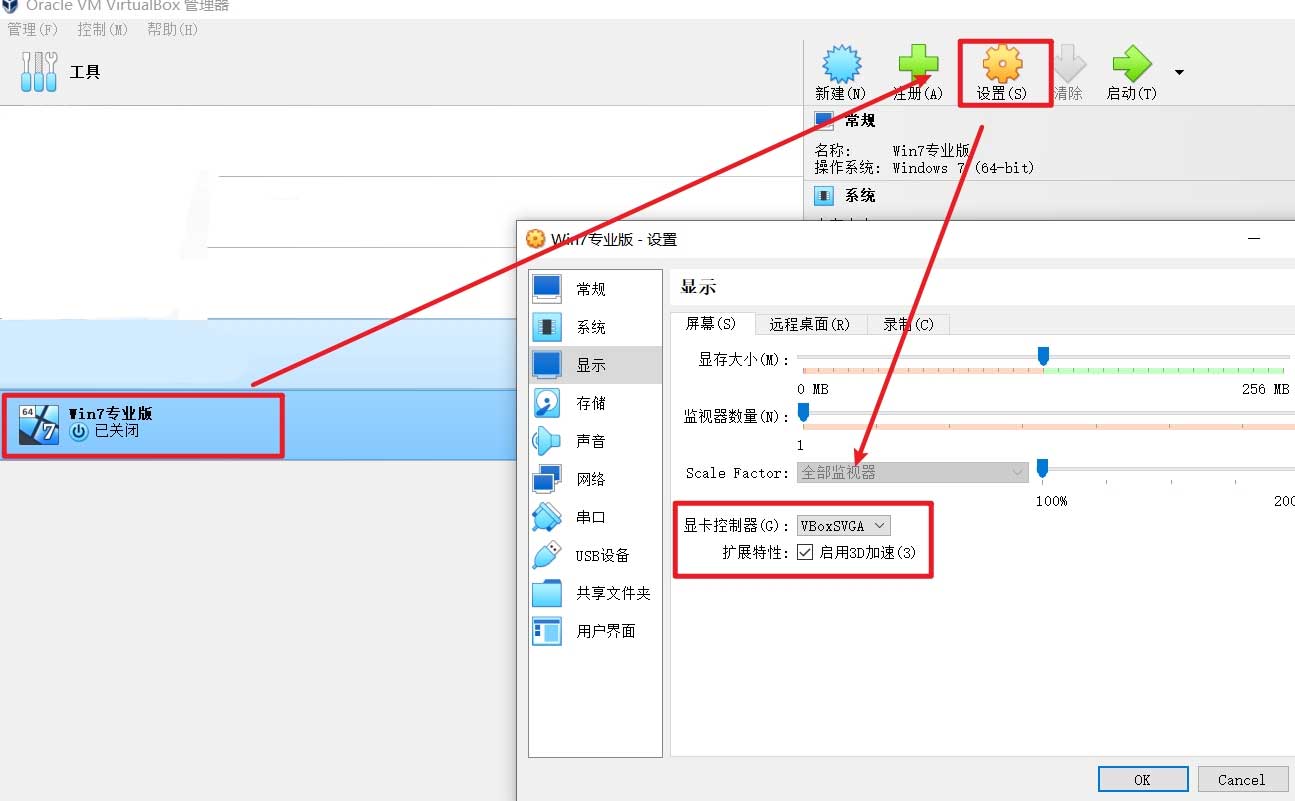Image resolution: width=1295 pixels, height=801 pixels.
Task: Open the 串口 serial port settings category
Action: [x=595, y=517]
